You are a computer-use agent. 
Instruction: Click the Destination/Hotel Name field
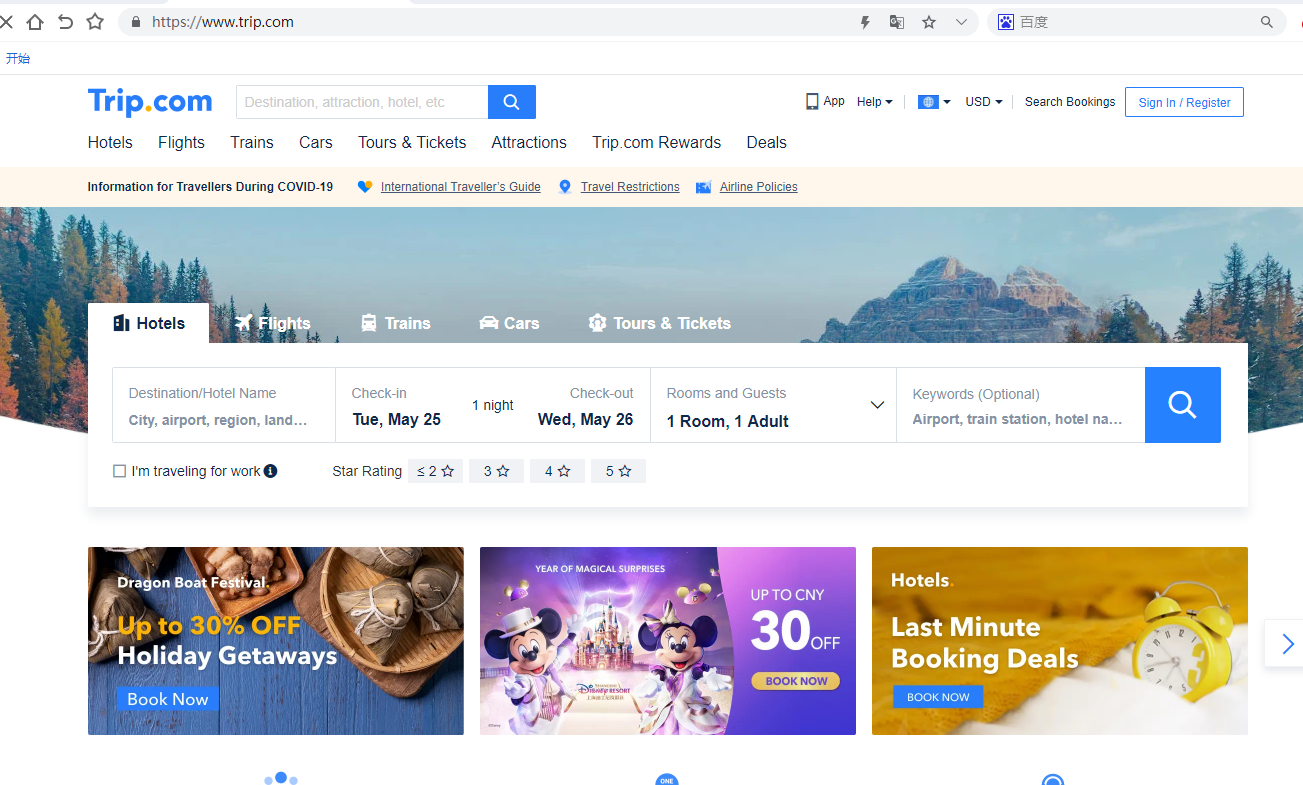pos(224,405)
